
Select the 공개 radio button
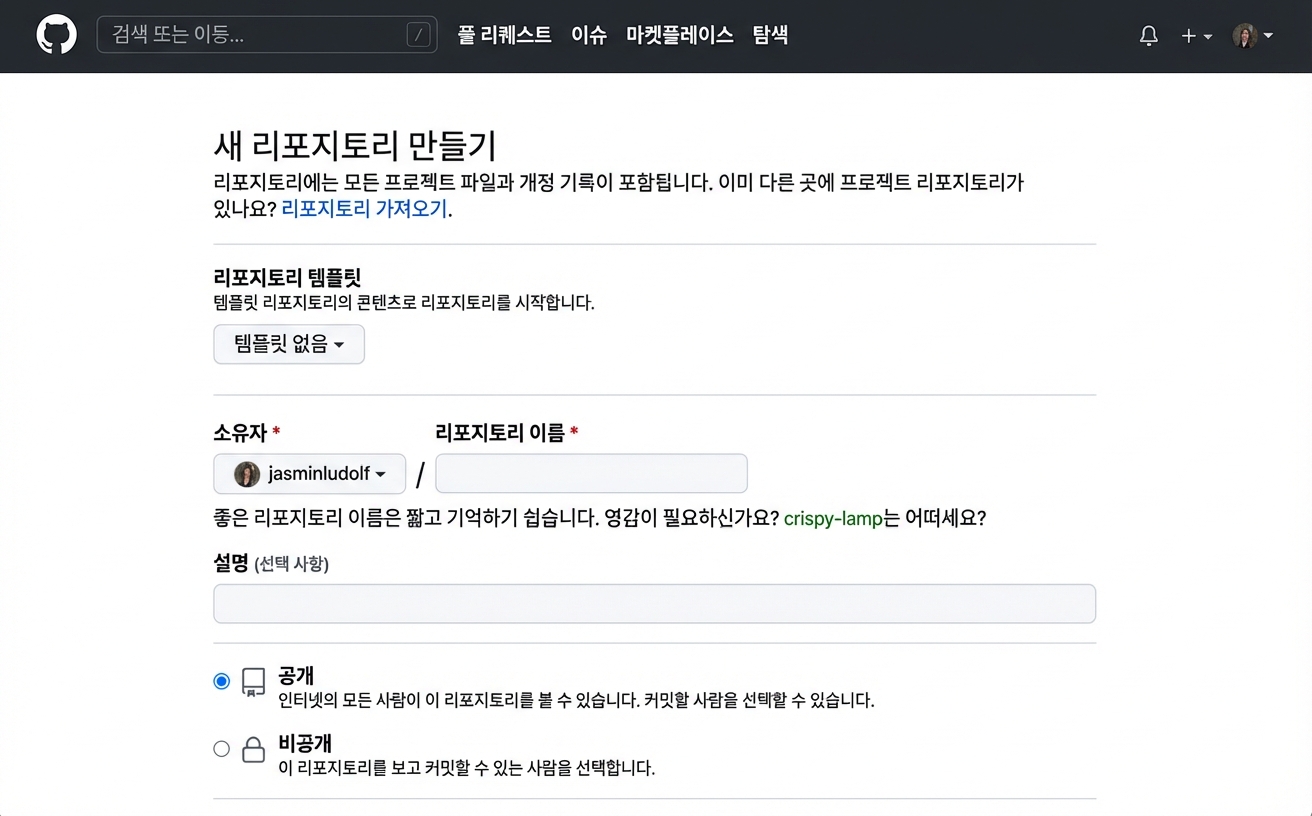222,681
